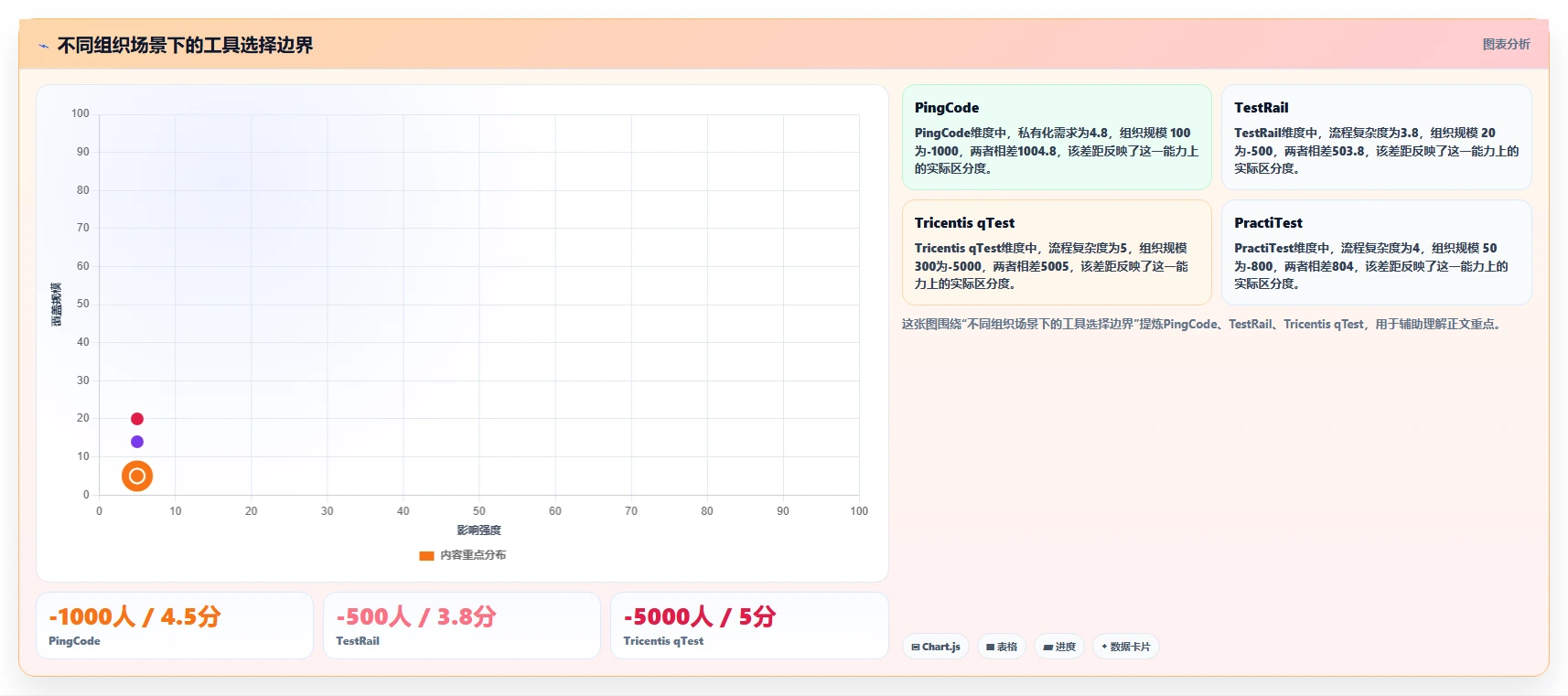Click the y-axis tick value 100
This screenshot has width=1568, height=696.
tap(81, 113)
